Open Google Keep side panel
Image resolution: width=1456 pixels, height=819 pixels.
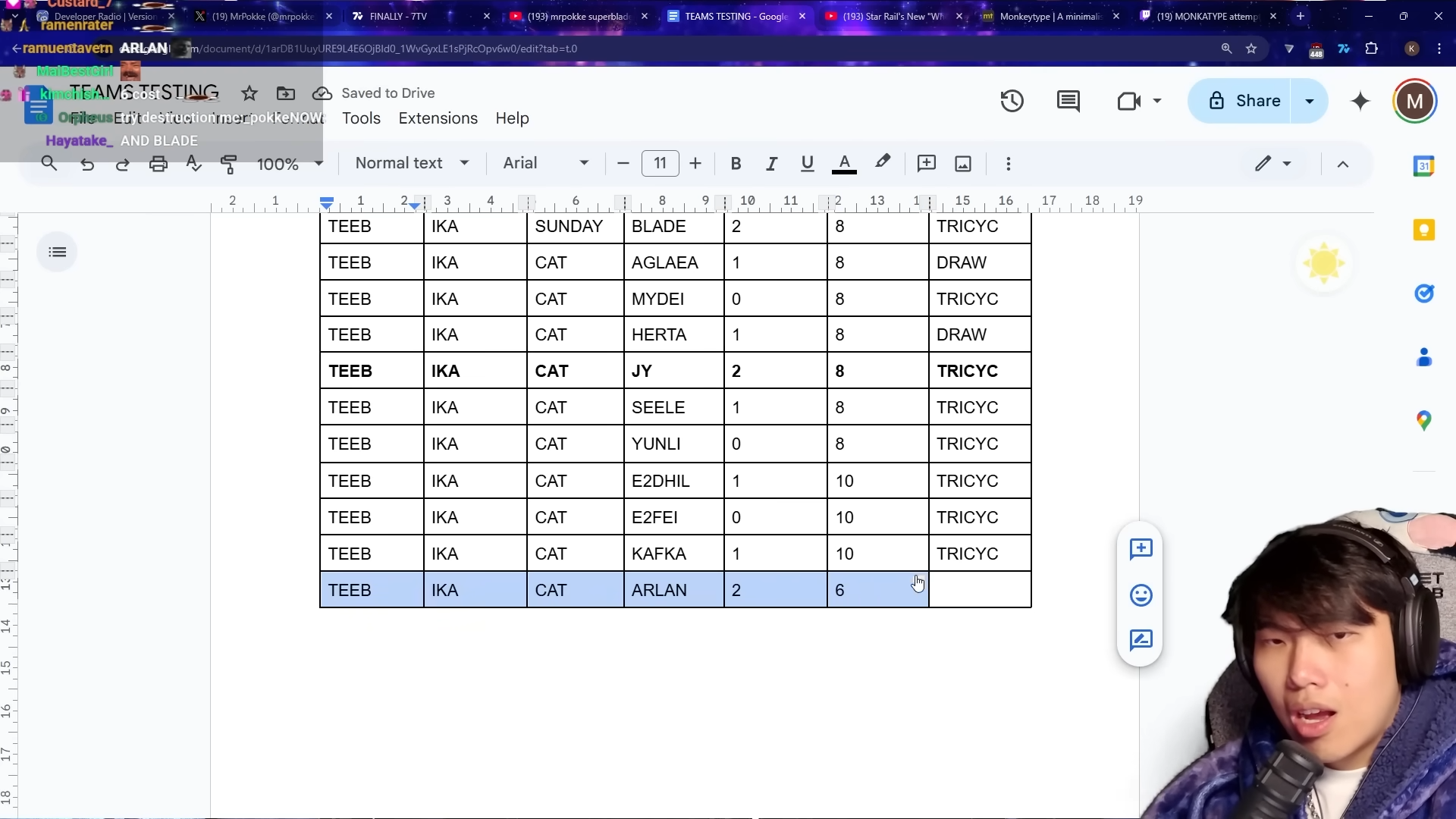[1423, 230]
